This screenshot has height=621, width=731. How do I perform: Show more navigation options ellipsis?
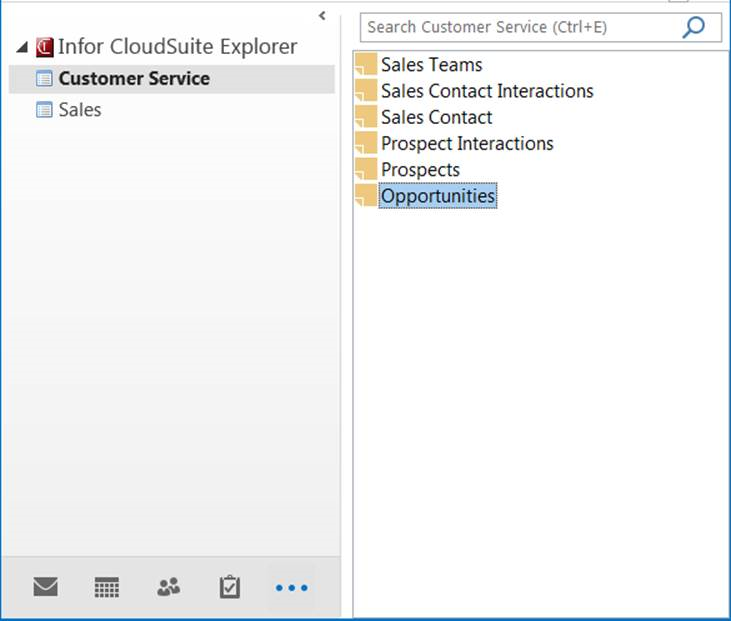pyautogui.click(x=291, y=587)
